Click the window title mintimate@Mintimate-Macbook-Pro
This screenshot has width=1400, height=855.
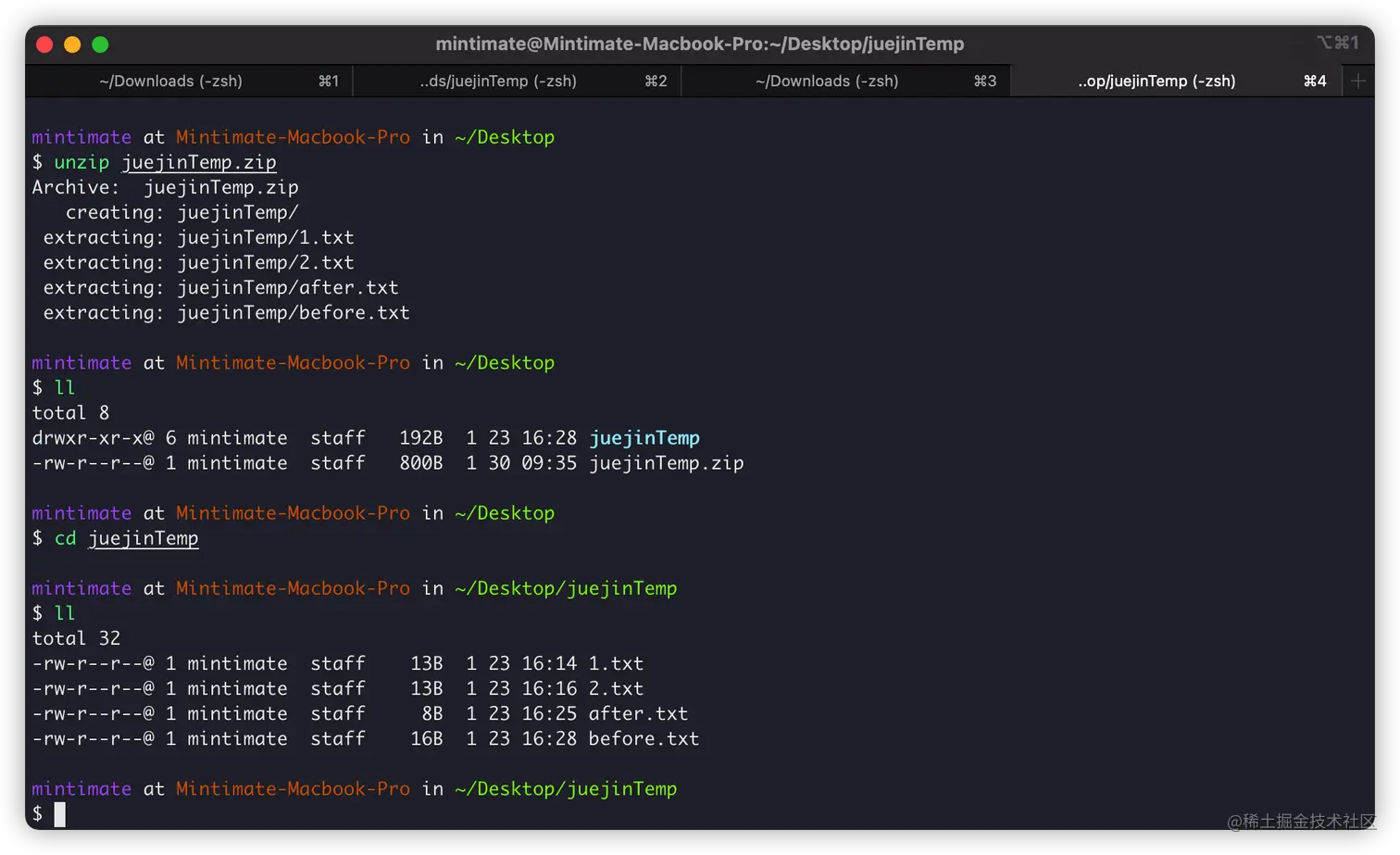(x=700, y=44)
